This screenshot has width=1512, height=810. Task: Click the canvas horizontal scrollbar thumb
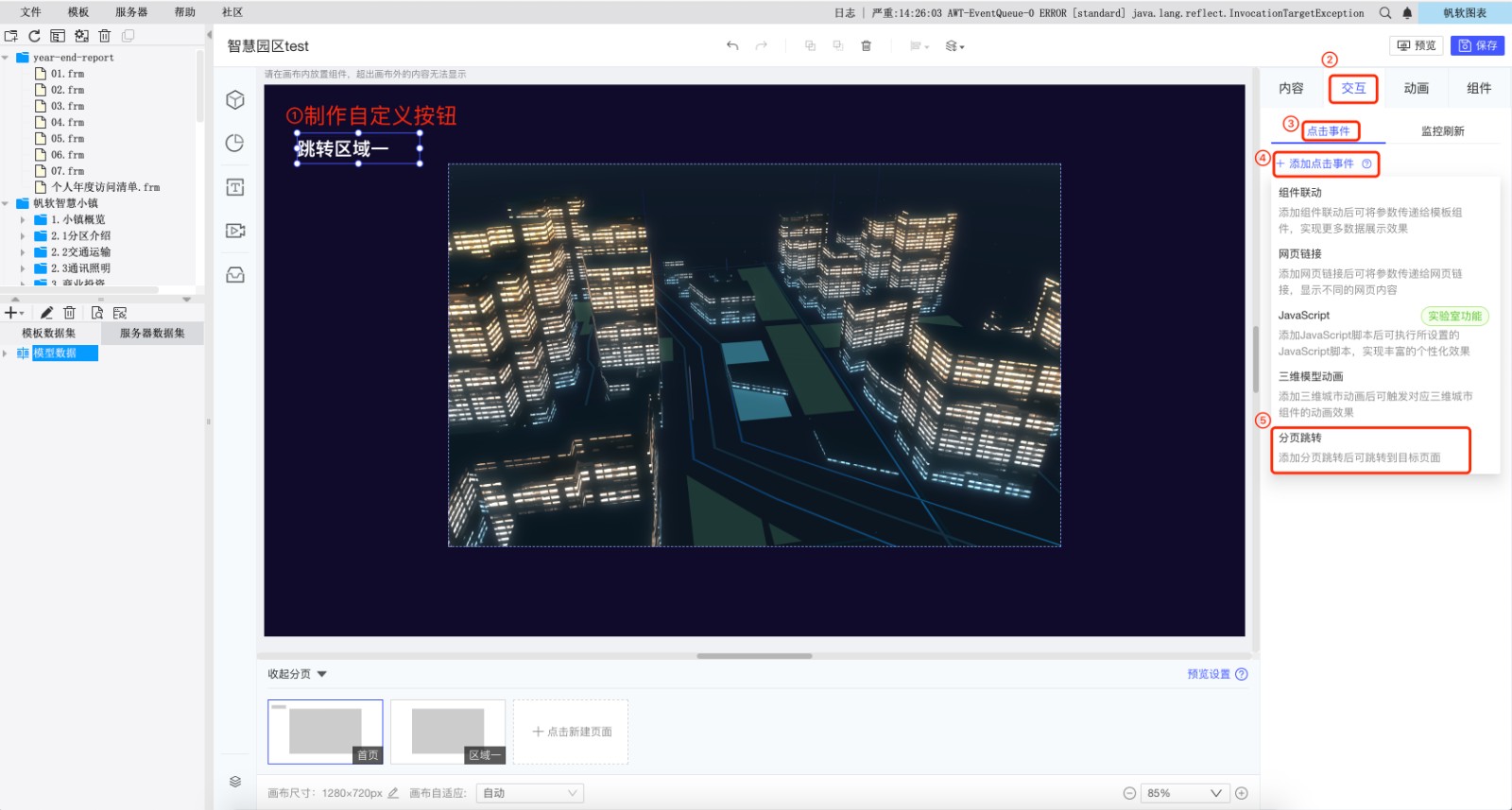(754, 656)
